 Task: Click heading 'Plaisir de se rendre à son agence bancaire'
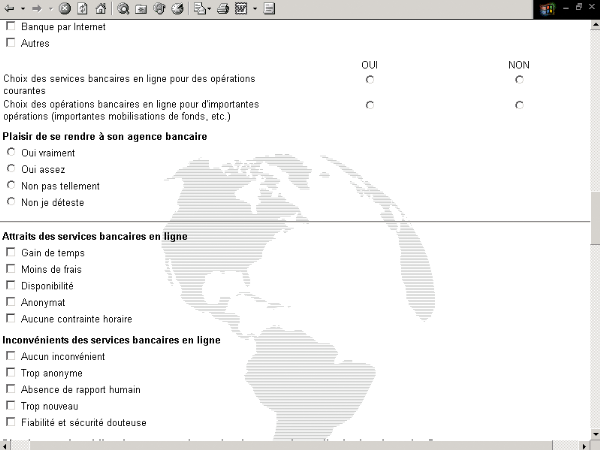pyautogui.click(x=105, y=137)
